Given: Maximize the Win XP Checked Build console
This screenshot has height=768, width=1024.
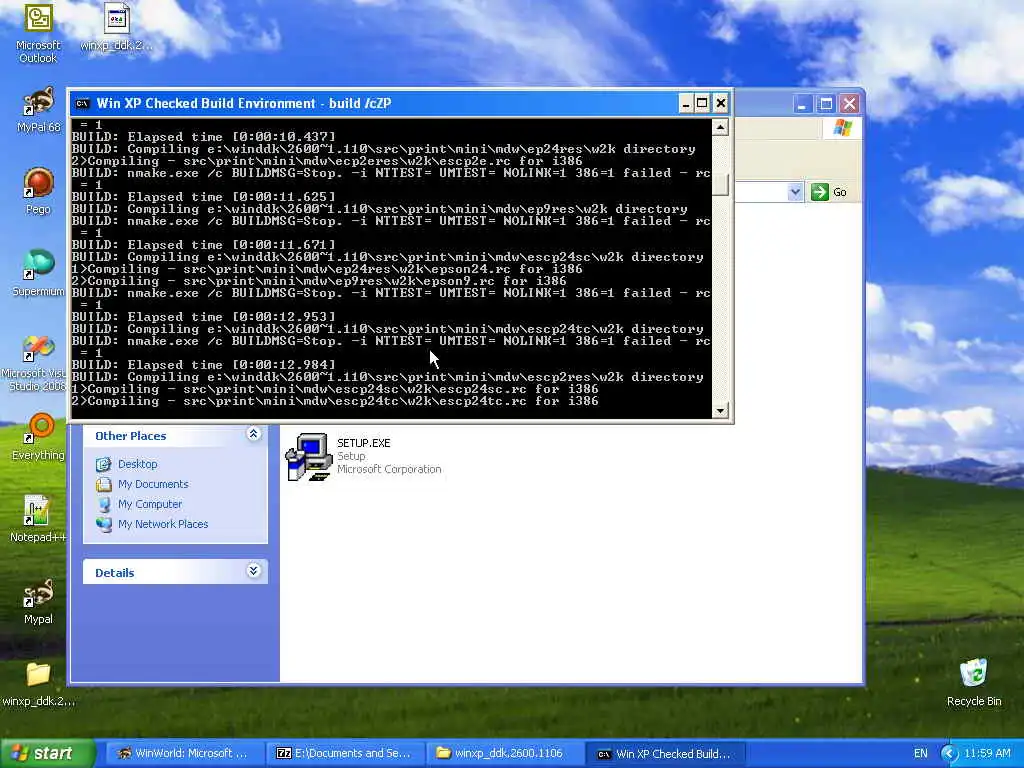Looking at the screenshot, I should coord(702,103).
